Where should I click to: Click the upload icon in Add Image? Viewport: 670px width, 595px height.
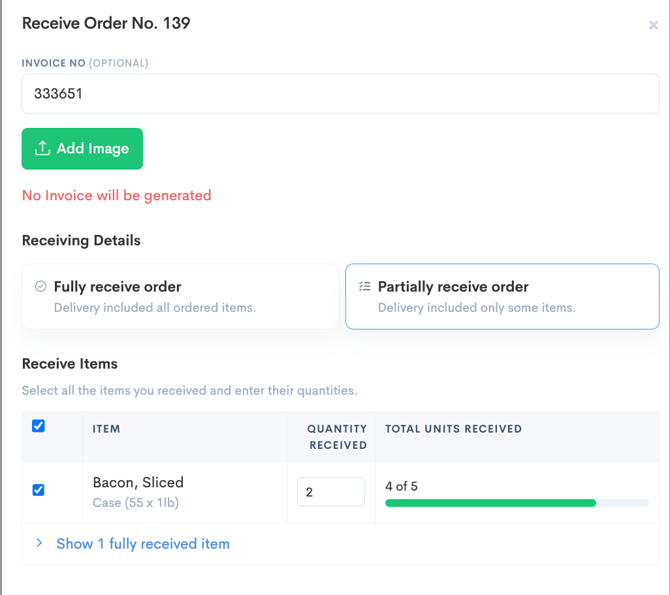coord(42,148)
